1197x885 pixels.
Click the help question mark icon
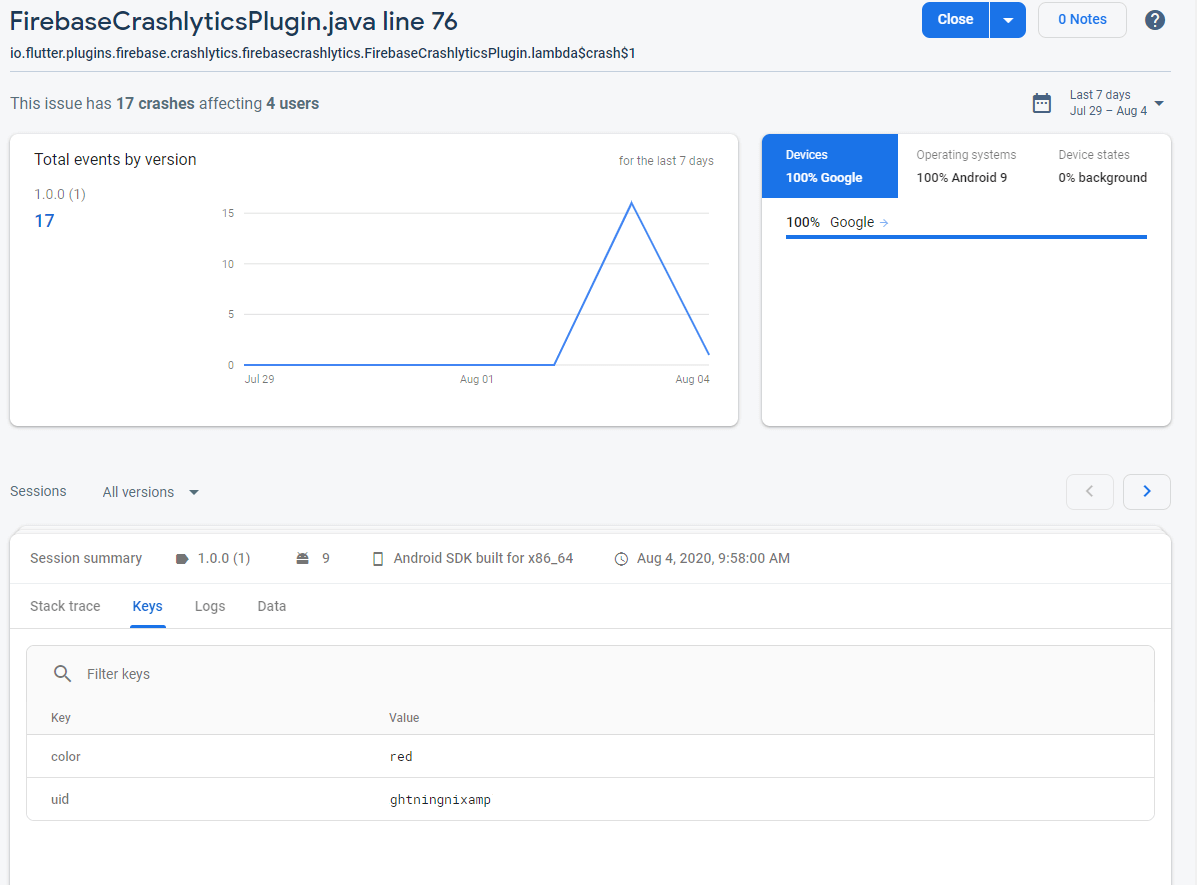click(1154, 20)
